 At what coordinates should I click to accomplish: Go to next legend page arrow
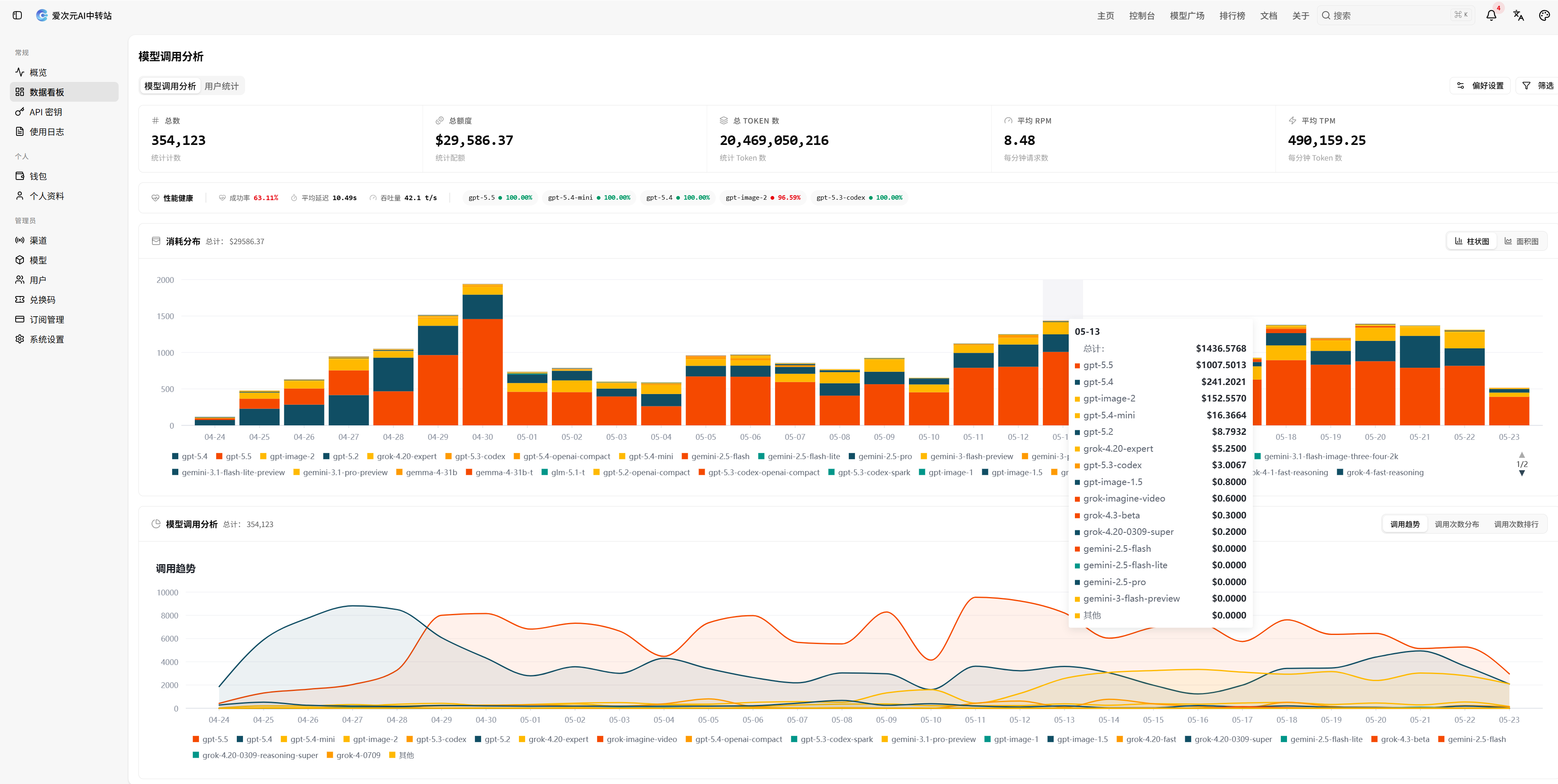(x=1522, y=473)
